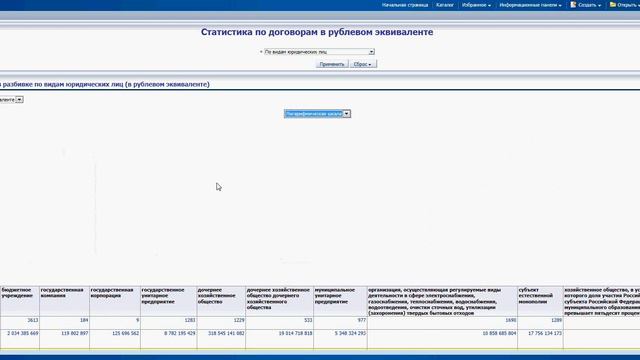Select count cell with value 9
Image resolution: width=640 pixels, height=360 pixels.
[138, 320]
